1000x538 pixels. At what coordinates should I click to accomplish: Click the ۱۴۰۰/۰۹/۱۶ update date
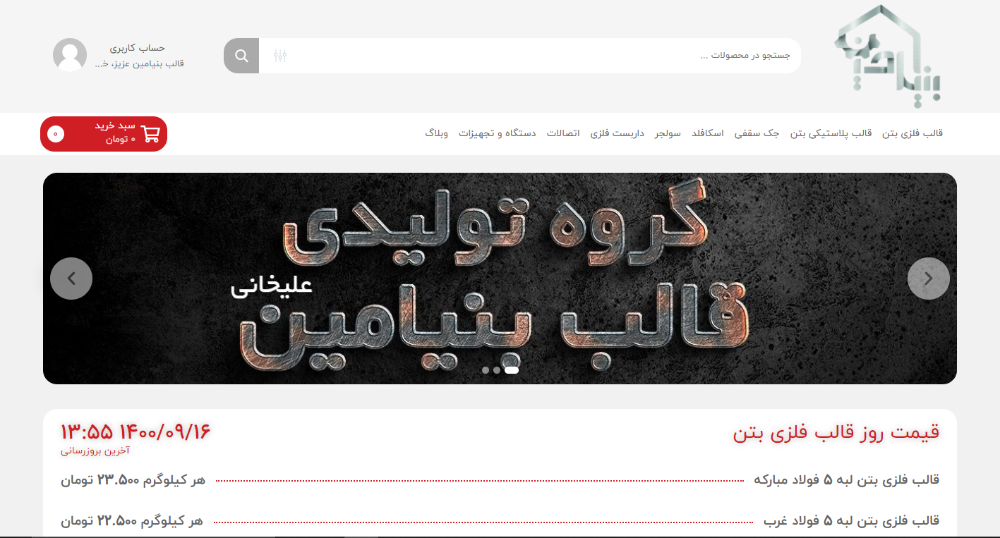pyautogui.click(x=164, y=432)
